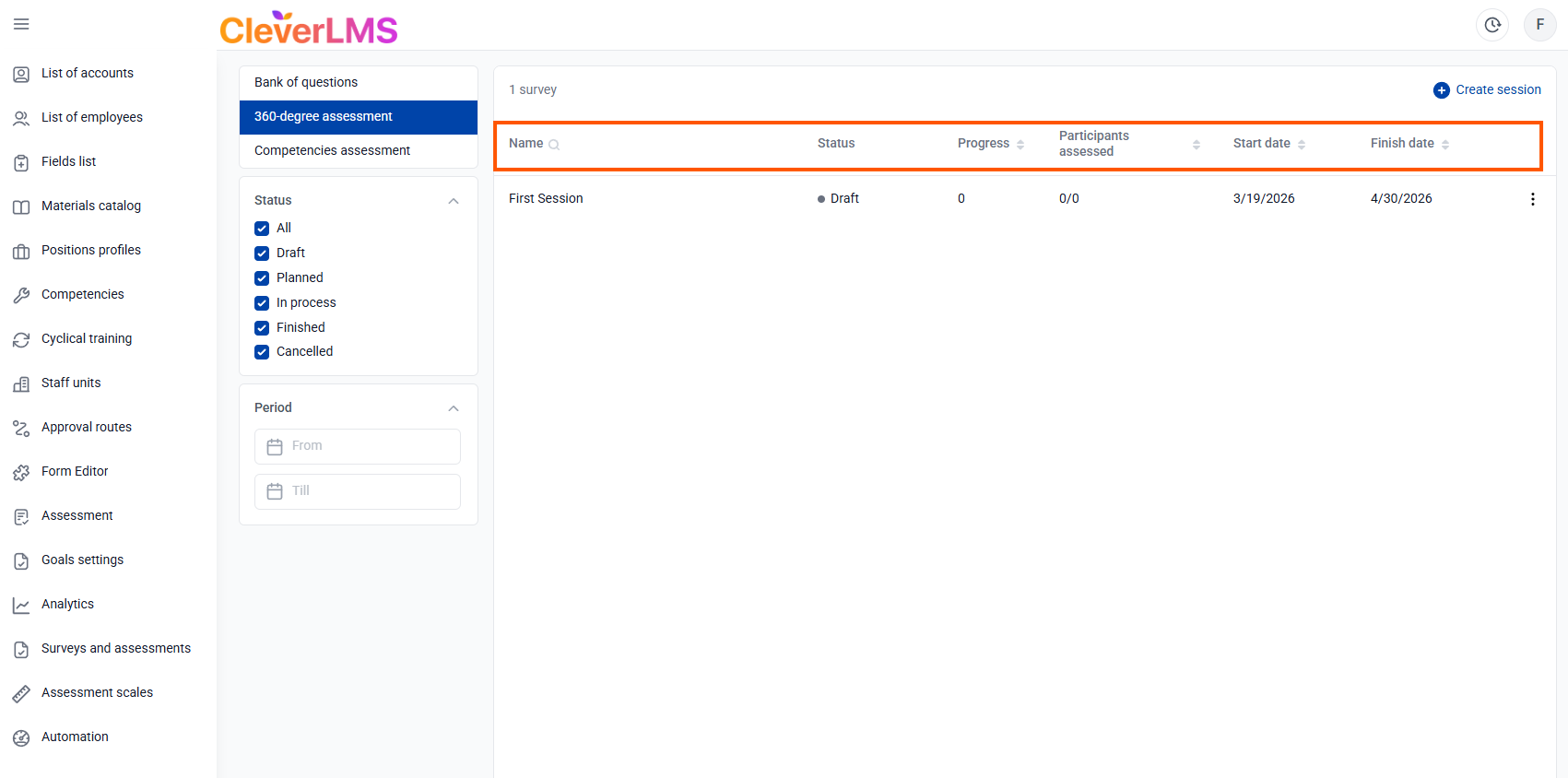This screenshot has height=778, width=1568.
Task: Collapse the Status filter panel
Action: coord(453,201)
